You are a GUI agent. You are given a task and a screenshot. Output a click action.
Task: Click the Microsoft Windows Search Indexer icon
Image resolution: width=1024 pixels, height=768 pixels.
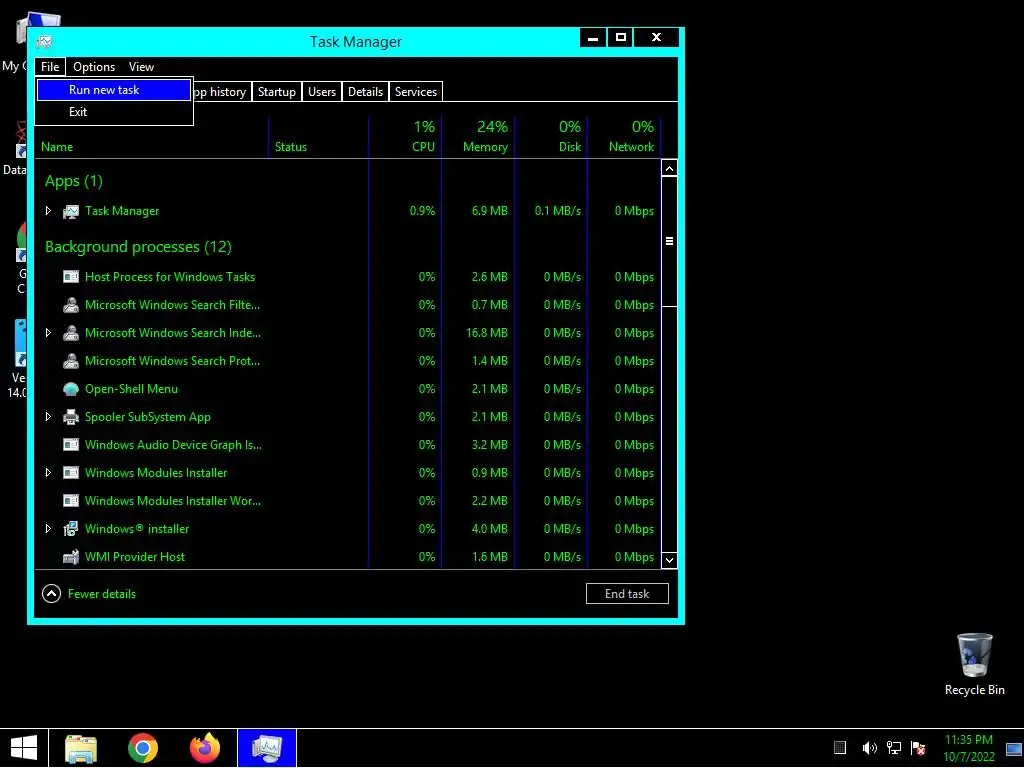click(71, 333)
